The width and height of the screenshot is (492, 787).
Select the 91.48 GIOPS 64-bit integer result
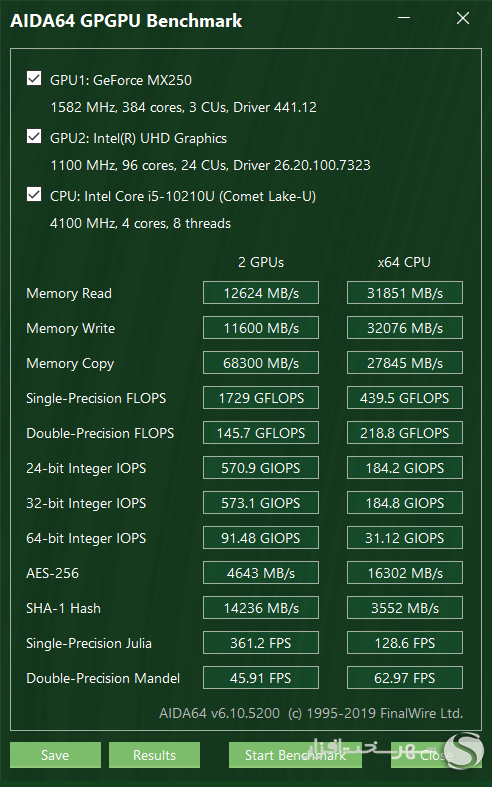261,538
